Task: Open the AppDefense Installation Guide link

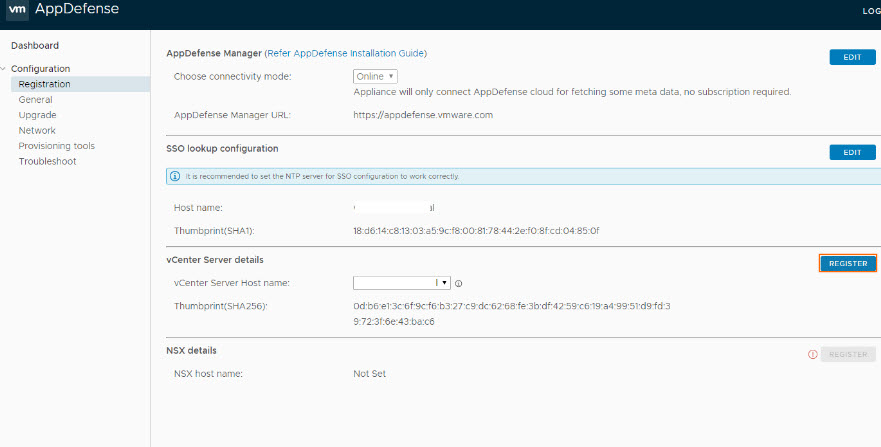Action: click(x=345, y=53)
